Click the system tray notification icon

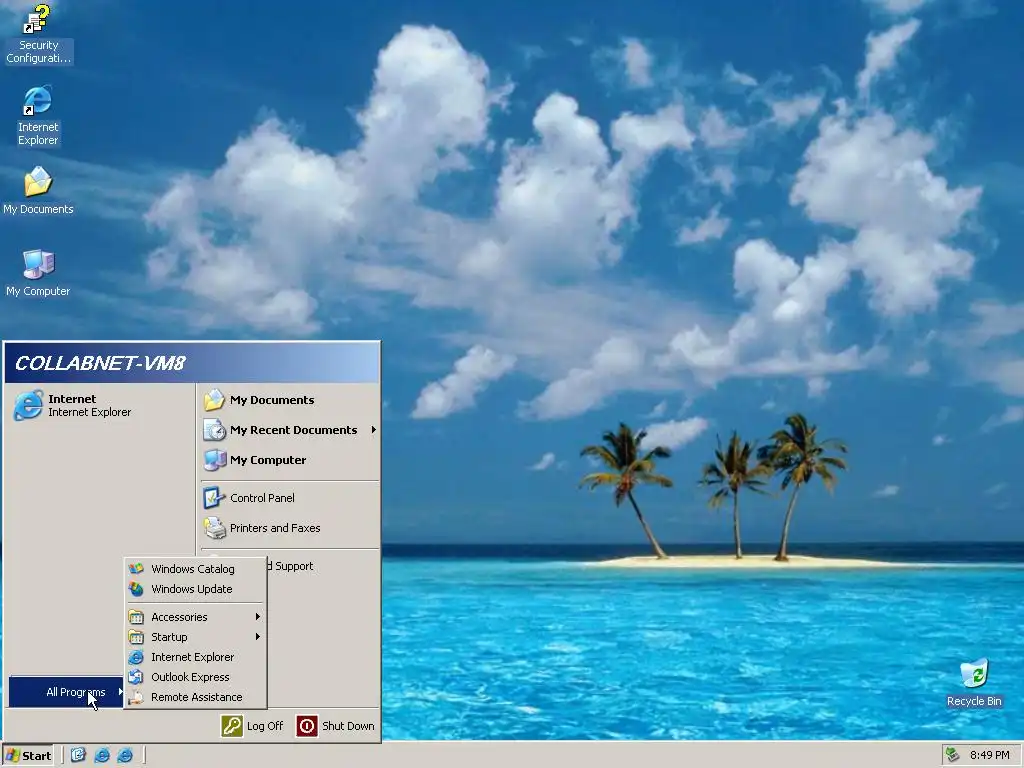click(952, 755)
